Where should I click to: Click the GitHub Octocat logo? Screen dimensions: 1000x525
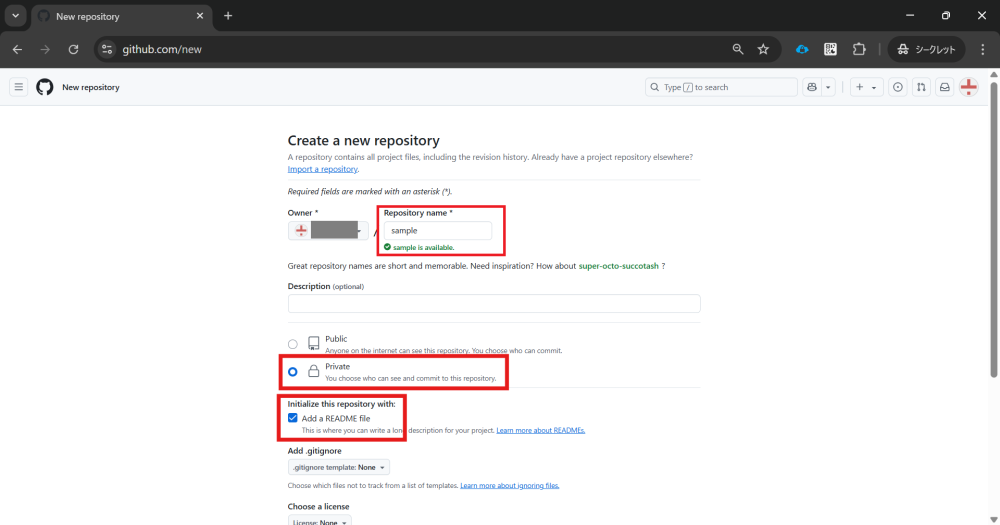(x=45, y=87)
